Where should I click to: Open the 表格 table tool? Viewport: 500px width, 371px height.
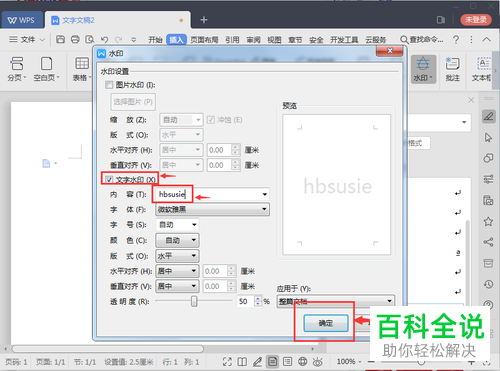click(x=82, y=69)
